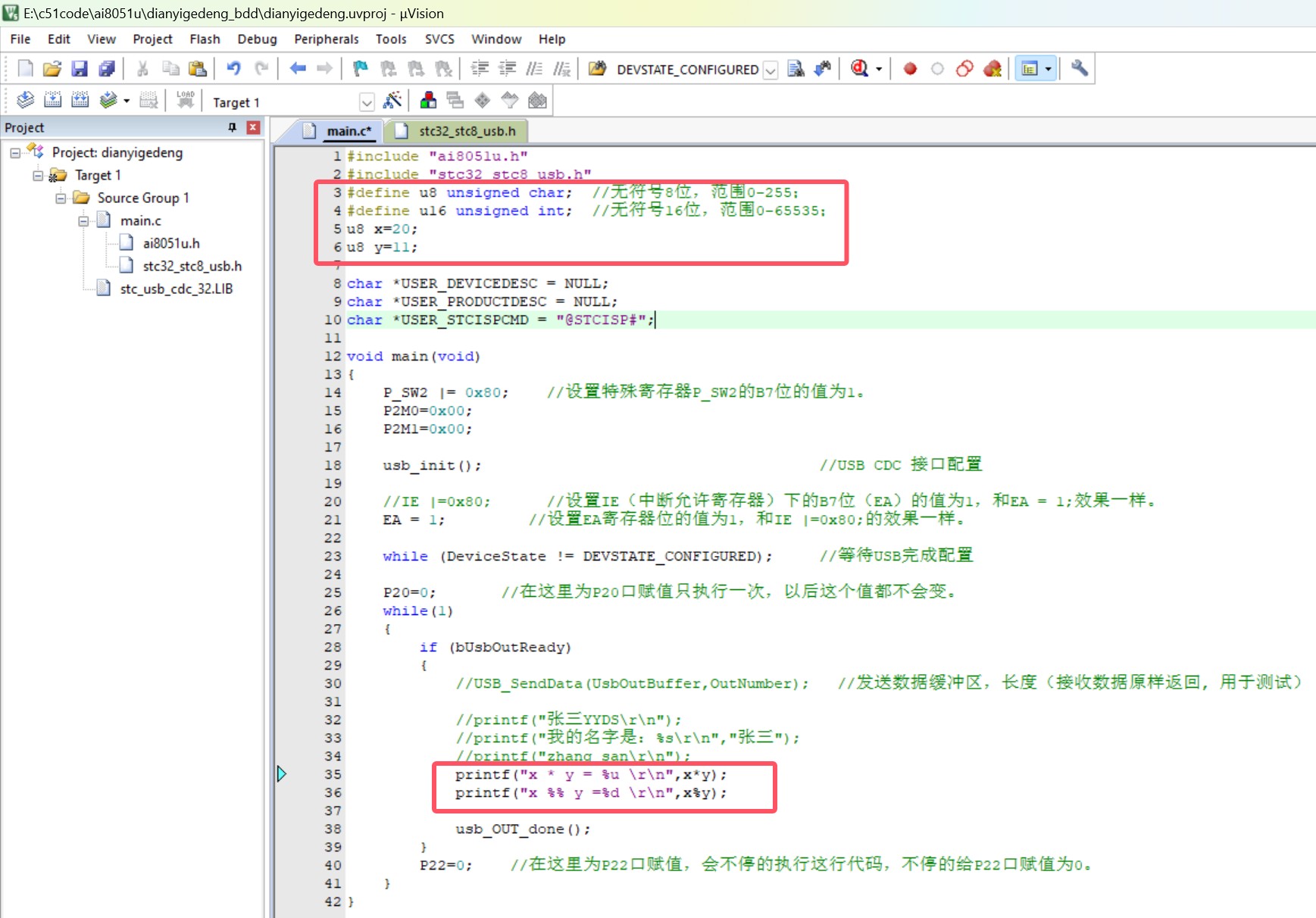Go to next bookmark flag icon

416,69
